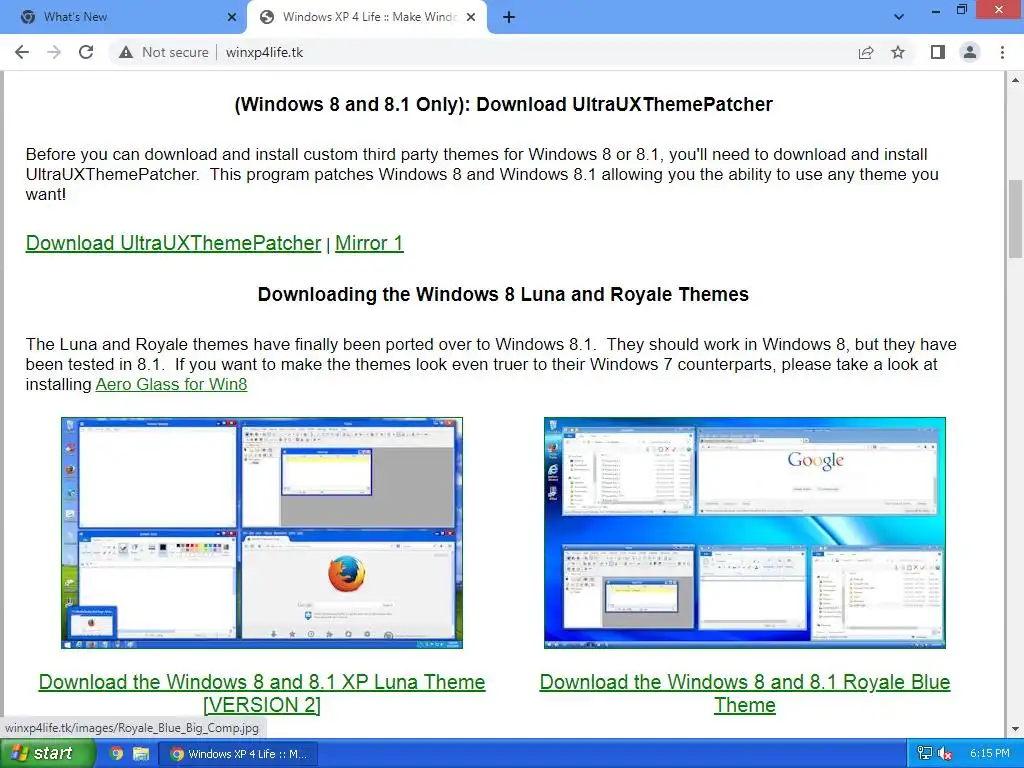Select the Windows XP 4 Life tab
The width and height of the screenshot is (1024, 768).
click(x=366, y=17)
